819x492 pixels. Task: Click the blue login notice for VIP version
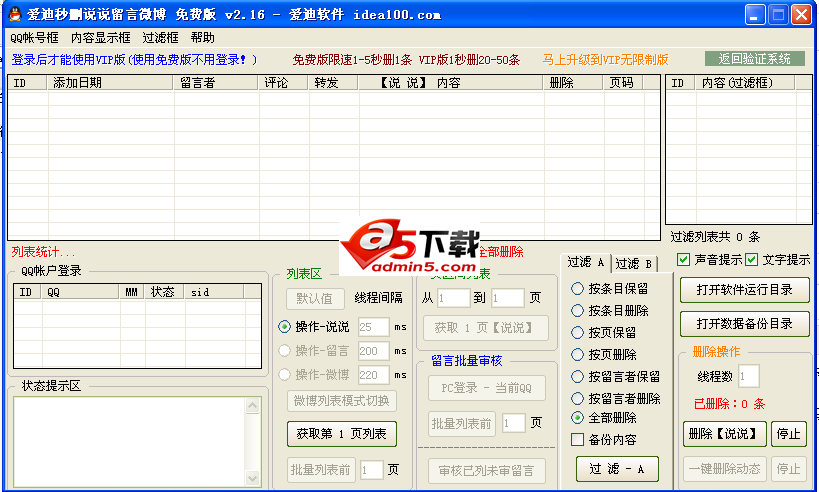134,60
